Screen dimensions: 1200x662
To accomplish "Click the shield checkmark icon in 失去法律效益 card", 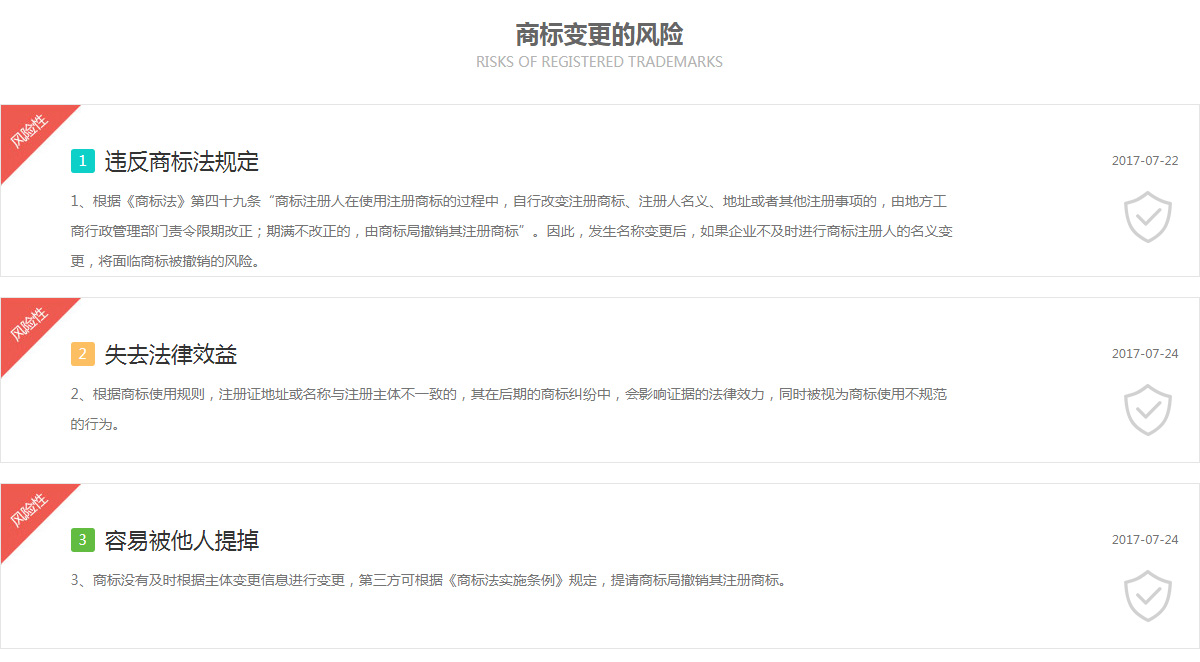I will [1147, 410].
